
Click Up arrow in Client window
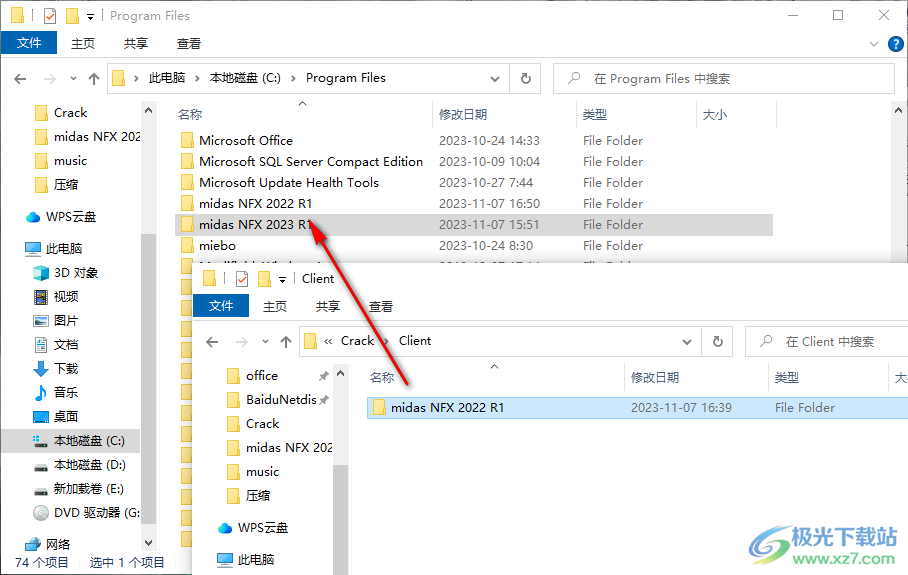pyautogui.click(x=286, y=342)
